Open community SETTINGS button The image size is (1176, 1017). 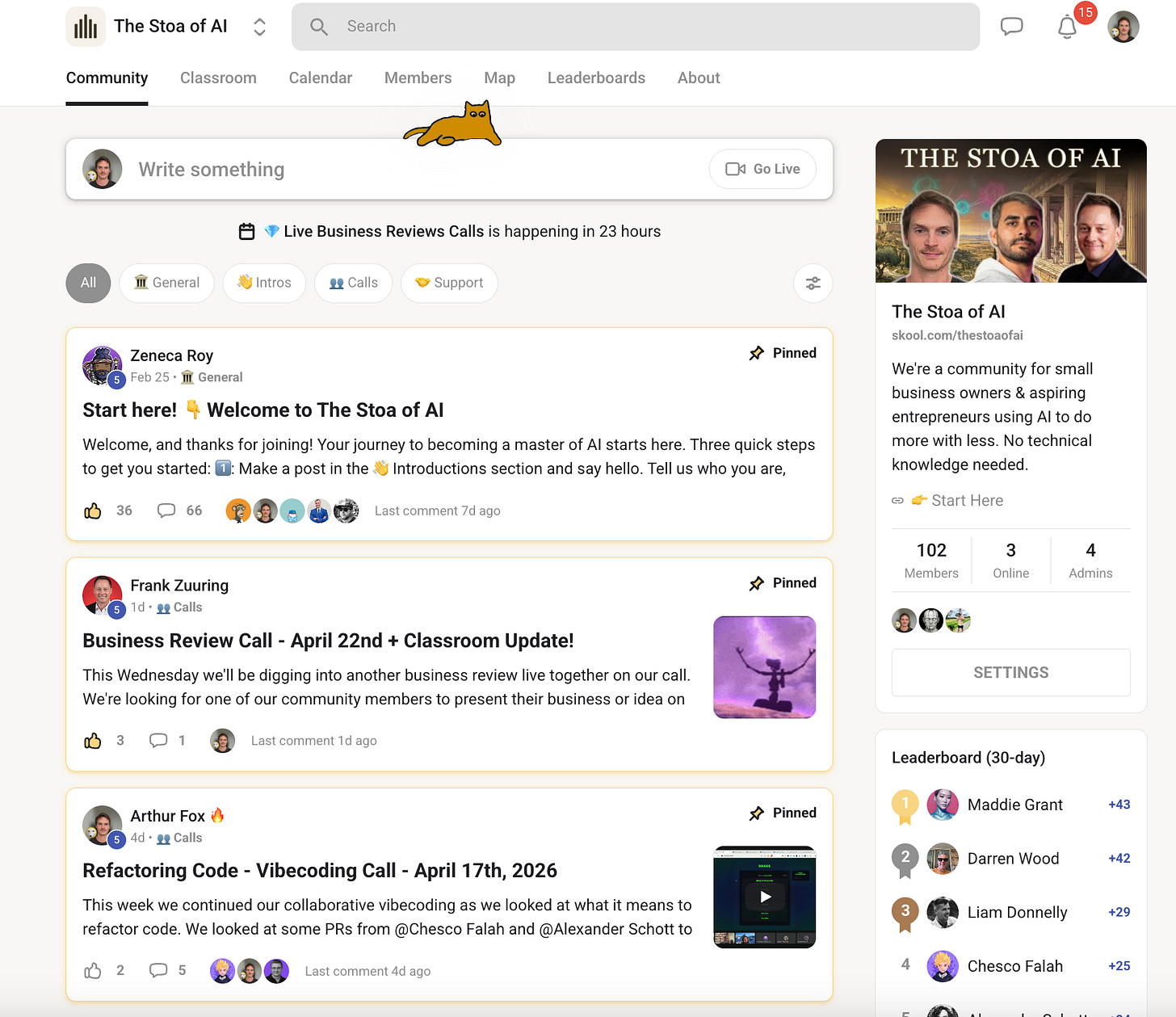coord(1011,673)
